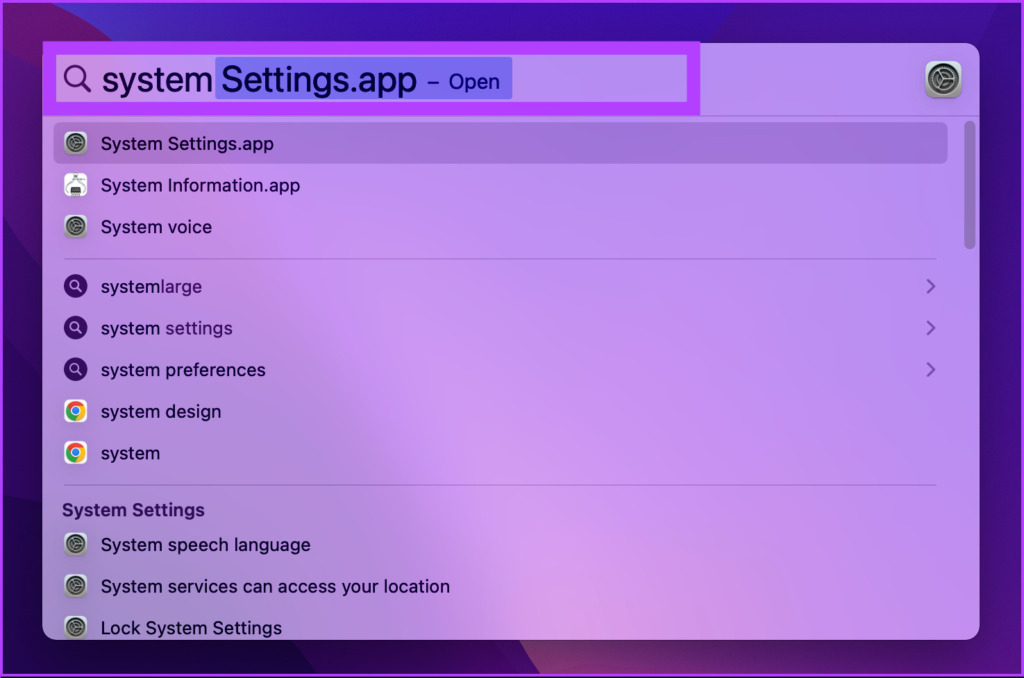Image resolution: width=1024 pixels, height=678 pixels.
Task: Open Lock System Settings result
Action: [500, 628]
